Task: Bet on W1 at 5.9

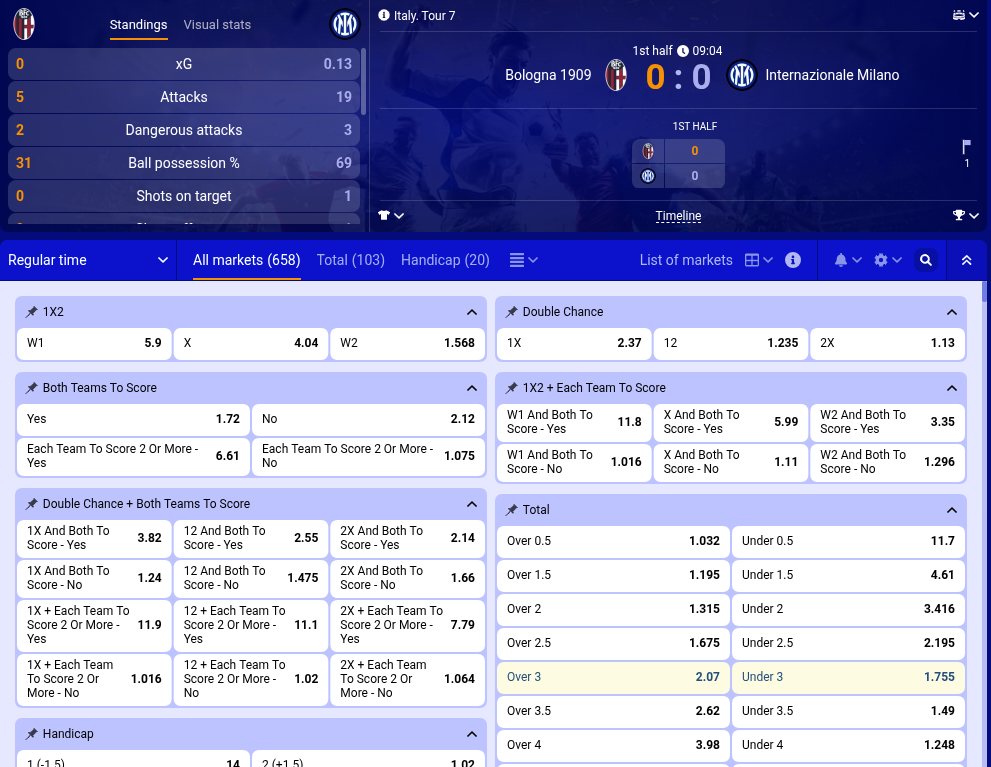Action: click(x=94, y=343)
